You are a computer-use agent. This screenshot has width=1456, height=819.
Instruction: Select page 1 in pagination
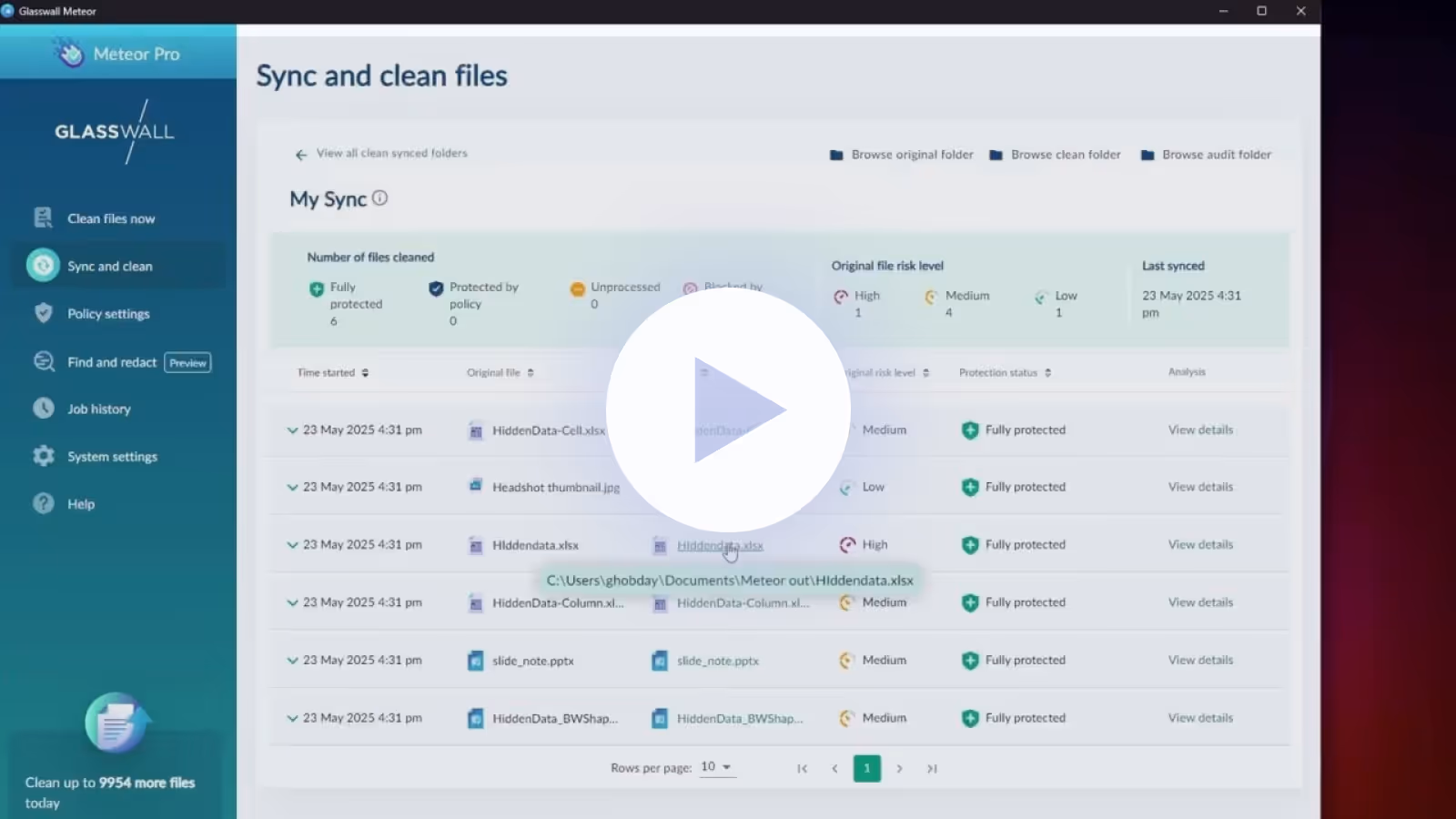(x=866, y=768)
